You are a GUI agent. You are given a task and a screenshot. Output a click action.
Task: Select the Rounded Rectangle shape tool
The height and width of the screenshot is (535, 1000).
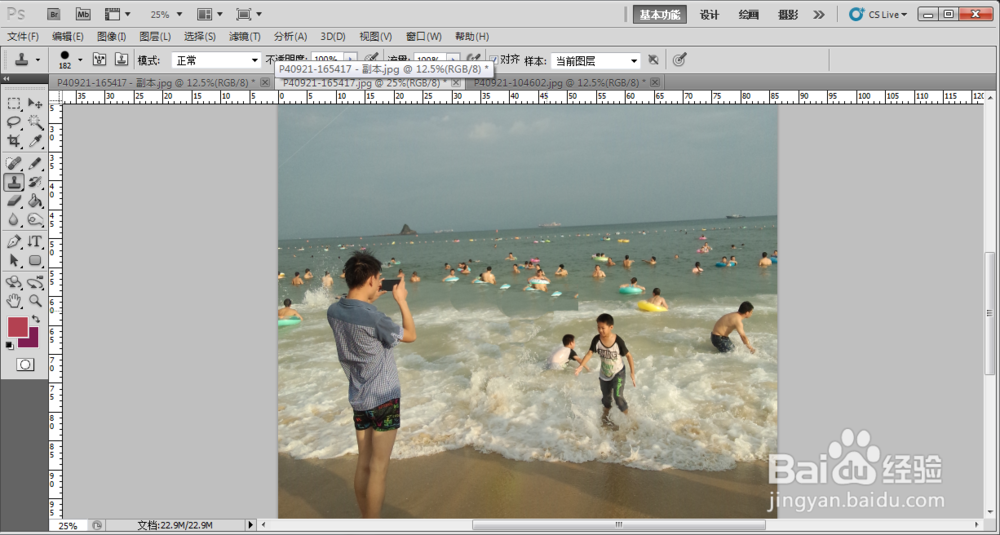point(35,260)
